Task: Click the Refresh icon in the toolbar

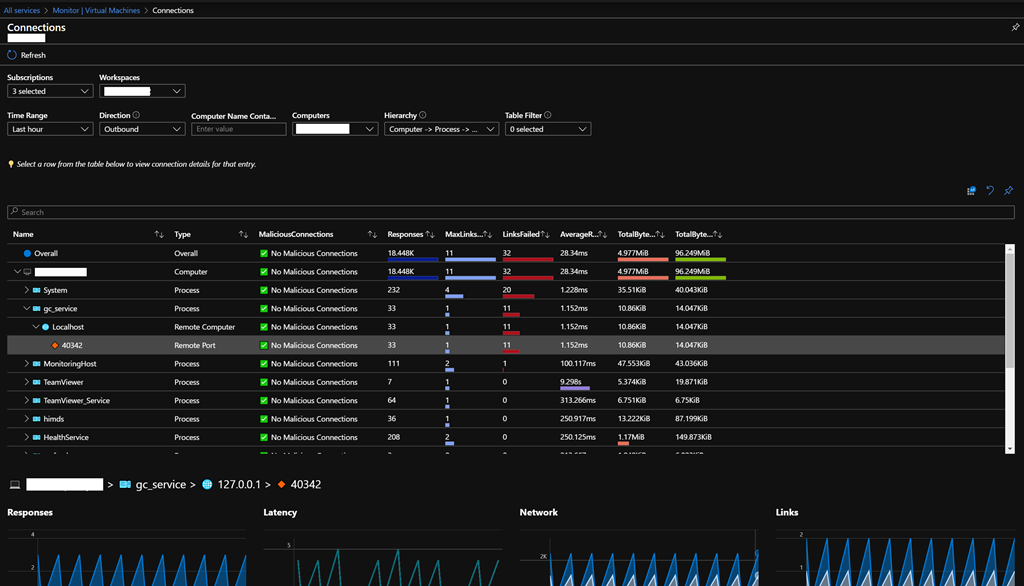Action: [12, 55]
